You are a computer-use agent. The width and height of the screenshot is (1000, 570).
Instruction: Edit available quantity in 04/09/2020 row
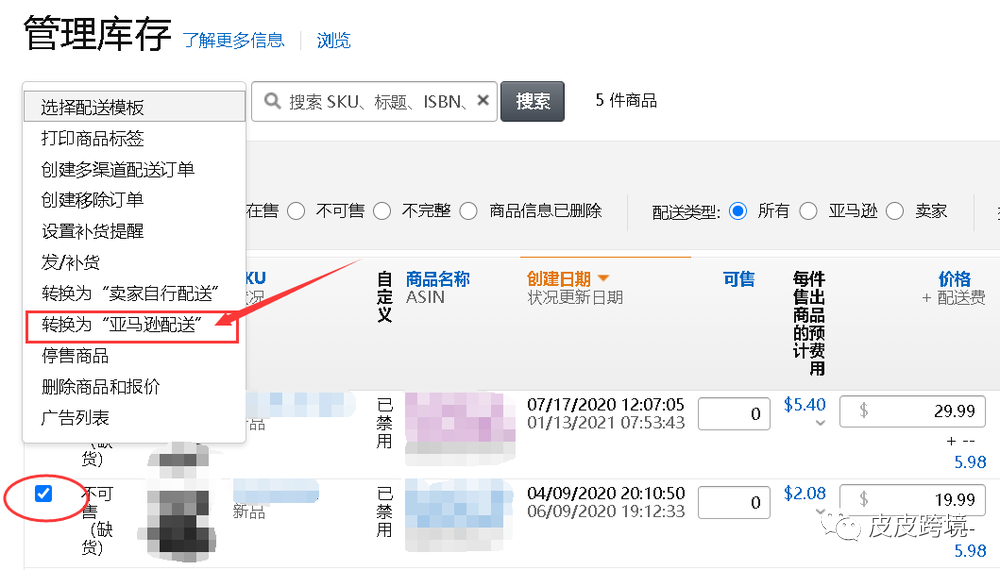click(734, 502)
